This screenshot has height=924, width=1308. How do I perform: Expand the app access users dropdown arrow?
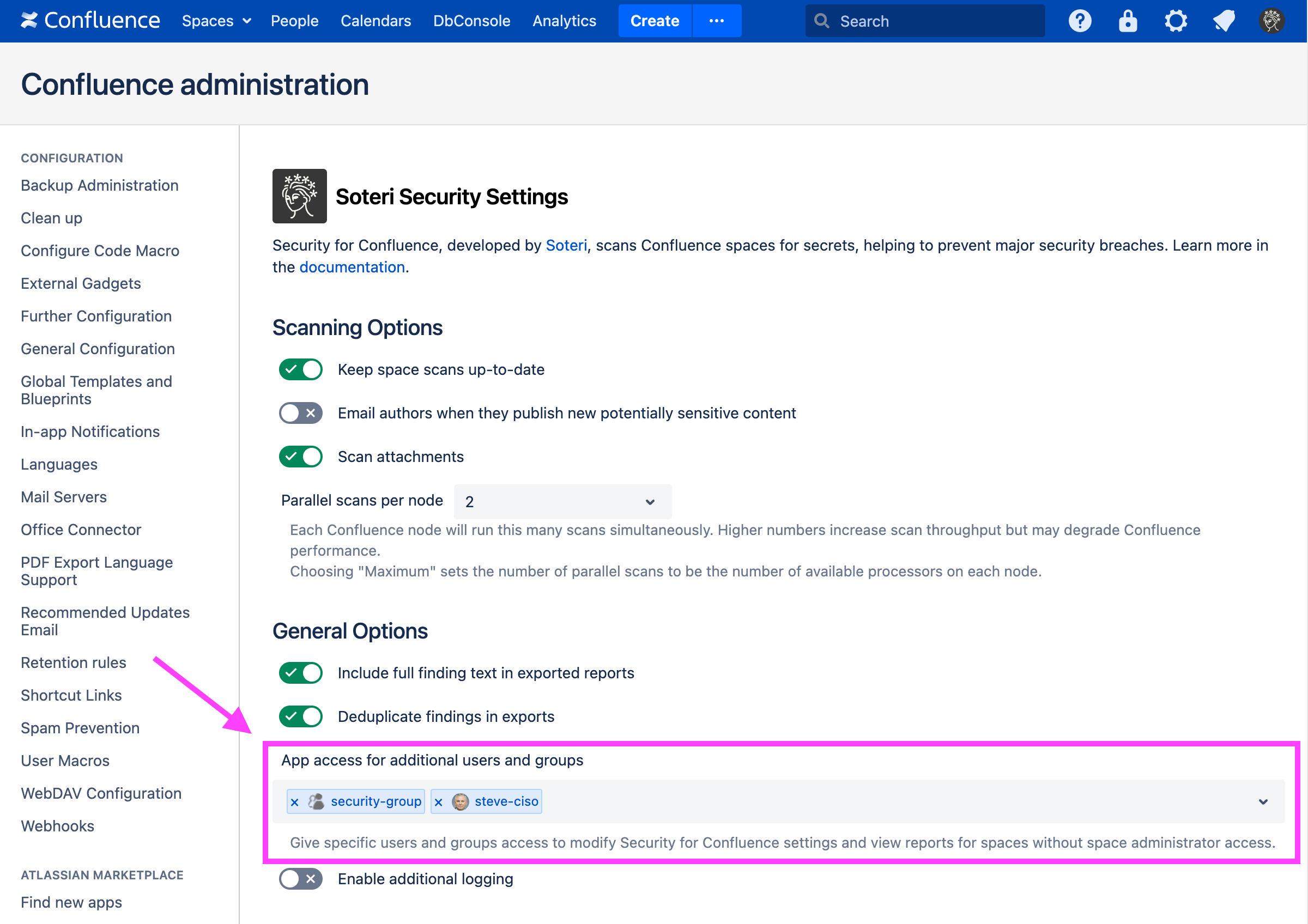click(x=1262, y=801)
